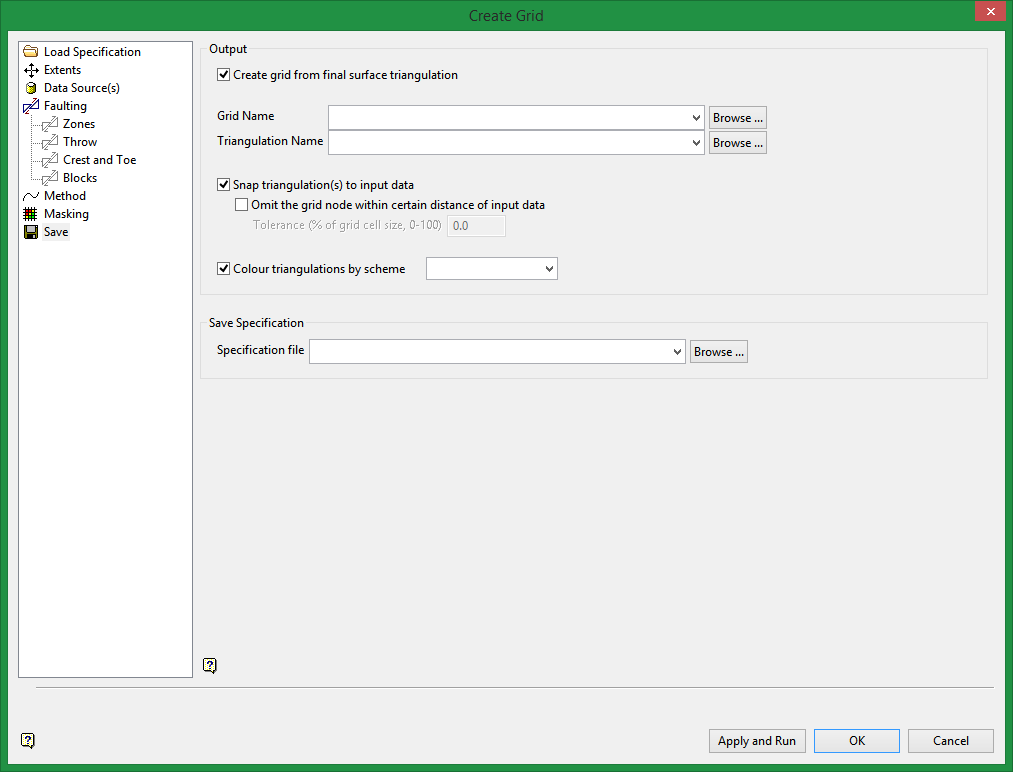Click the Extents arrows icon
Screen dimensions: 1013x772
click(31, 70)
